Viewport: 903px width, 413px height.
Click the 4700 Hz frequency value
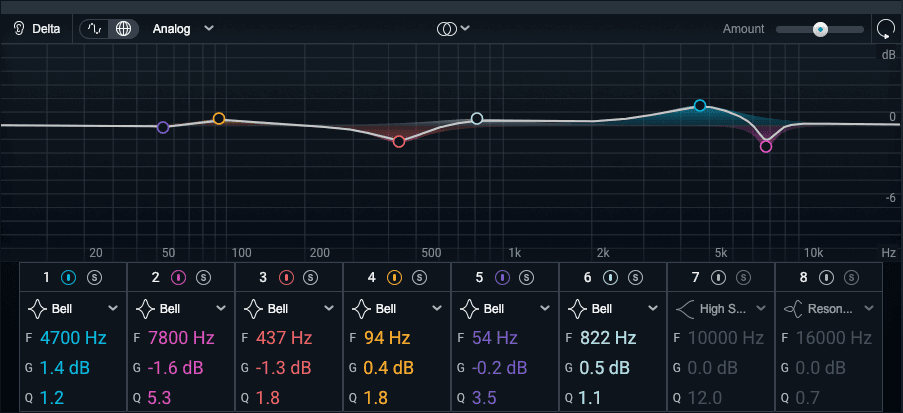tap(73, 338)
